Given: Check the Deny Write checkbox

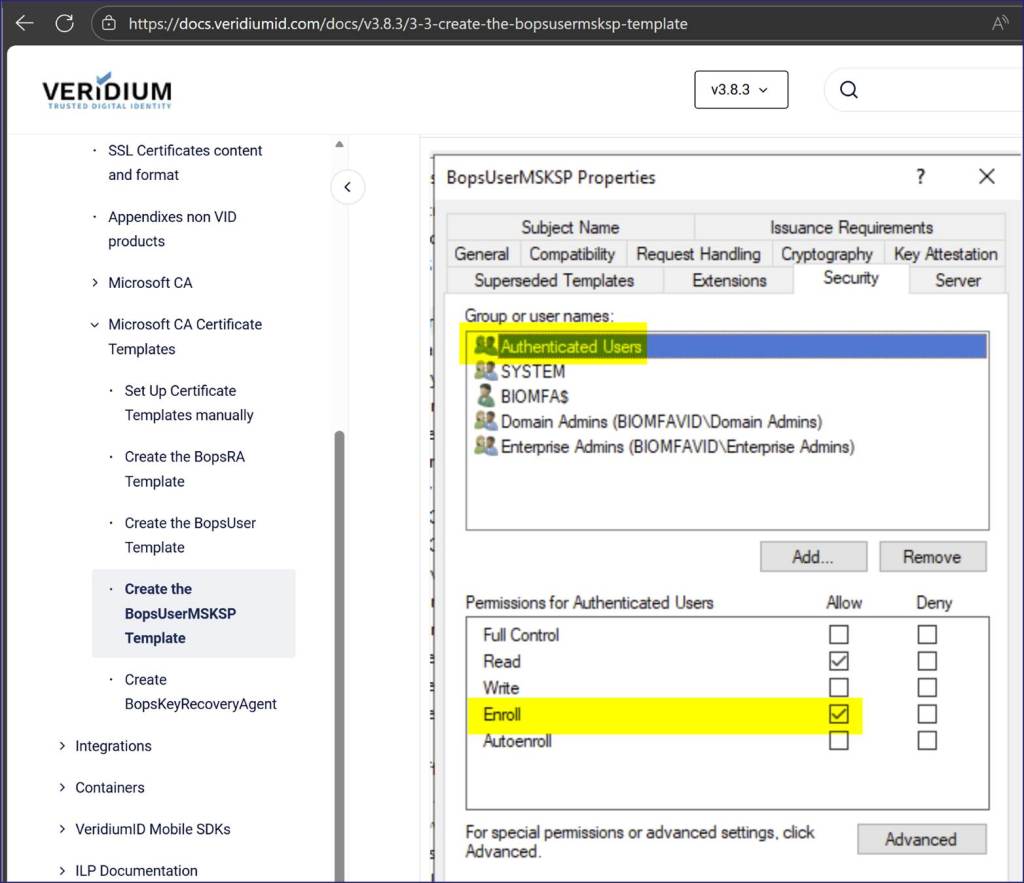Looking at the screenshot, I should click(x=927, y=687).
